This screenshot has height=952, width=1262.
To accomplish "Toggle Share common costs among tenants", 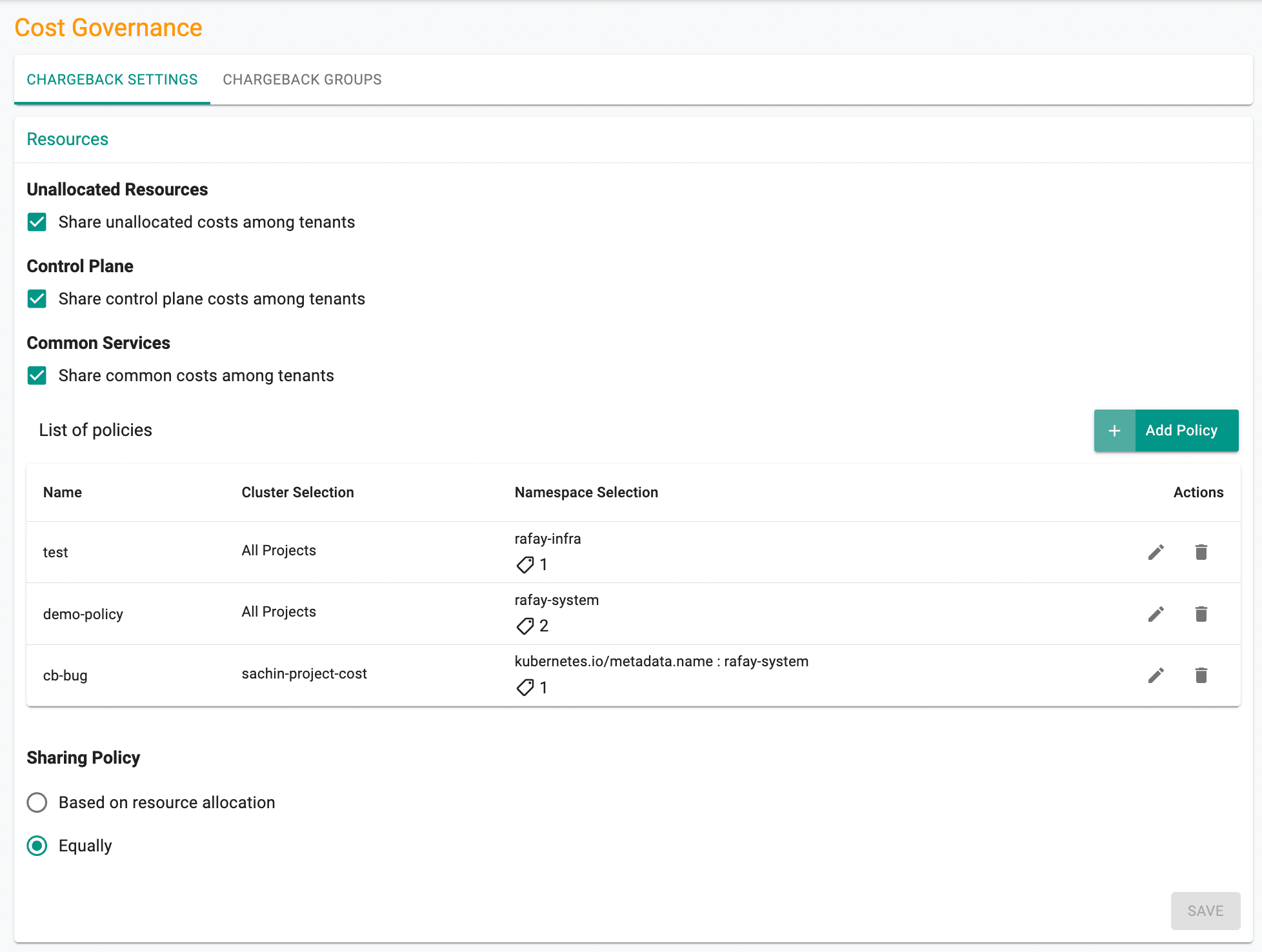I will pyautogui.click(x=37, y=376).
